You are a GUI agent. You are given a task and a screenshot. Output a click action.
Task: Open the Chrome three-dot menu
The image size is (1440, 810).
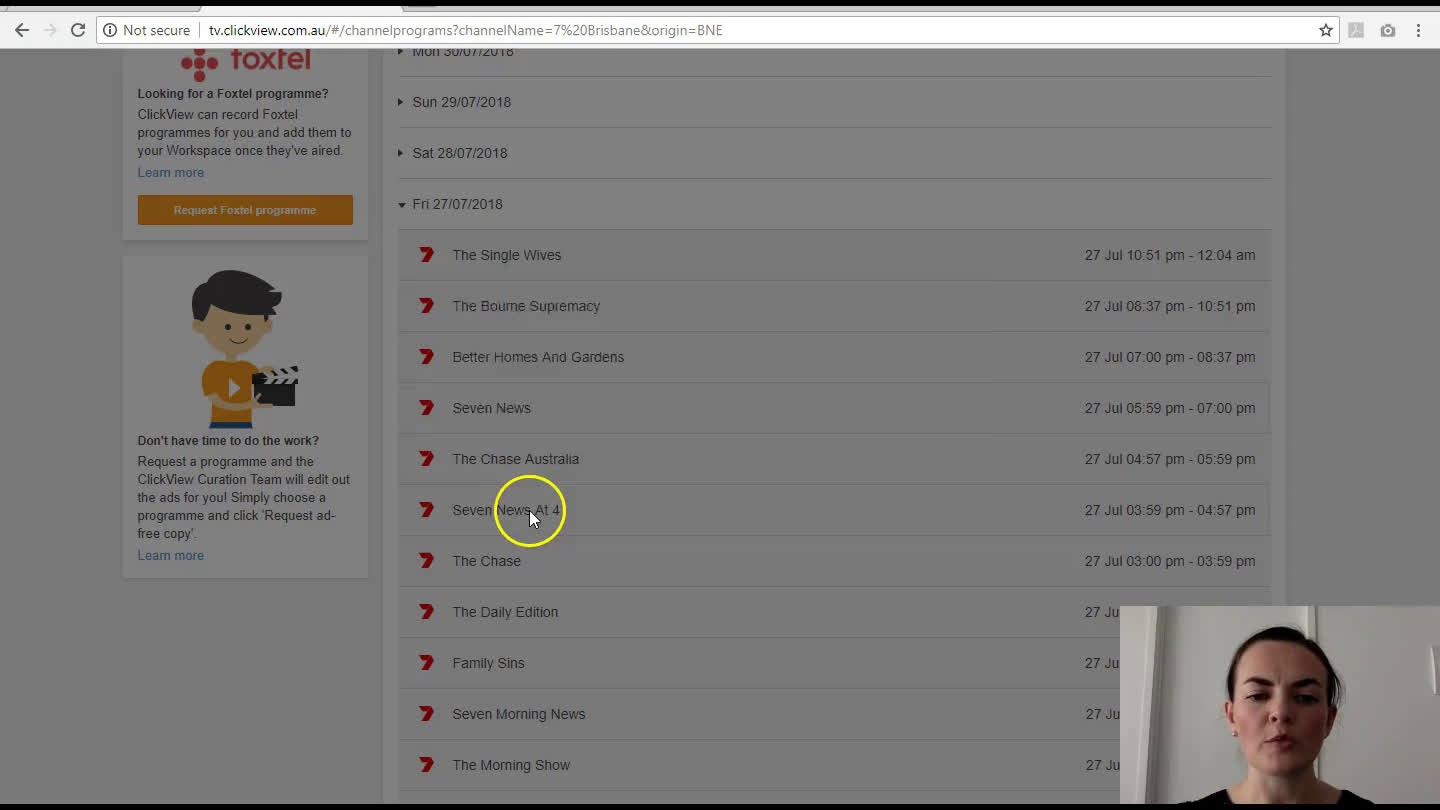[x=1419, y=30]
